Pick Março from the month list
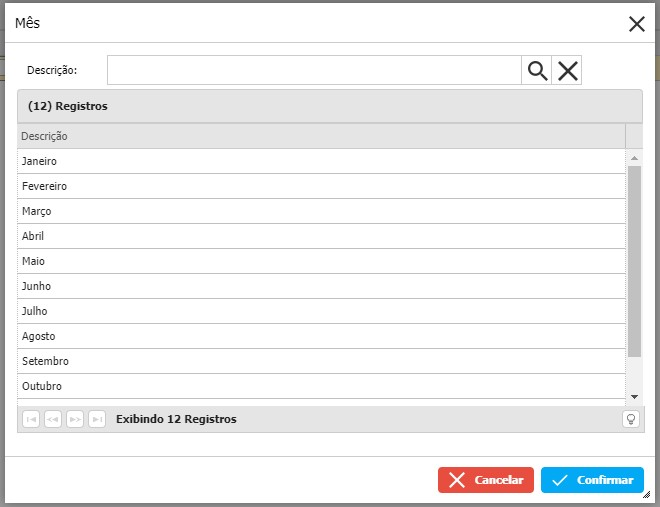The image size is (660, 507). 320,211
